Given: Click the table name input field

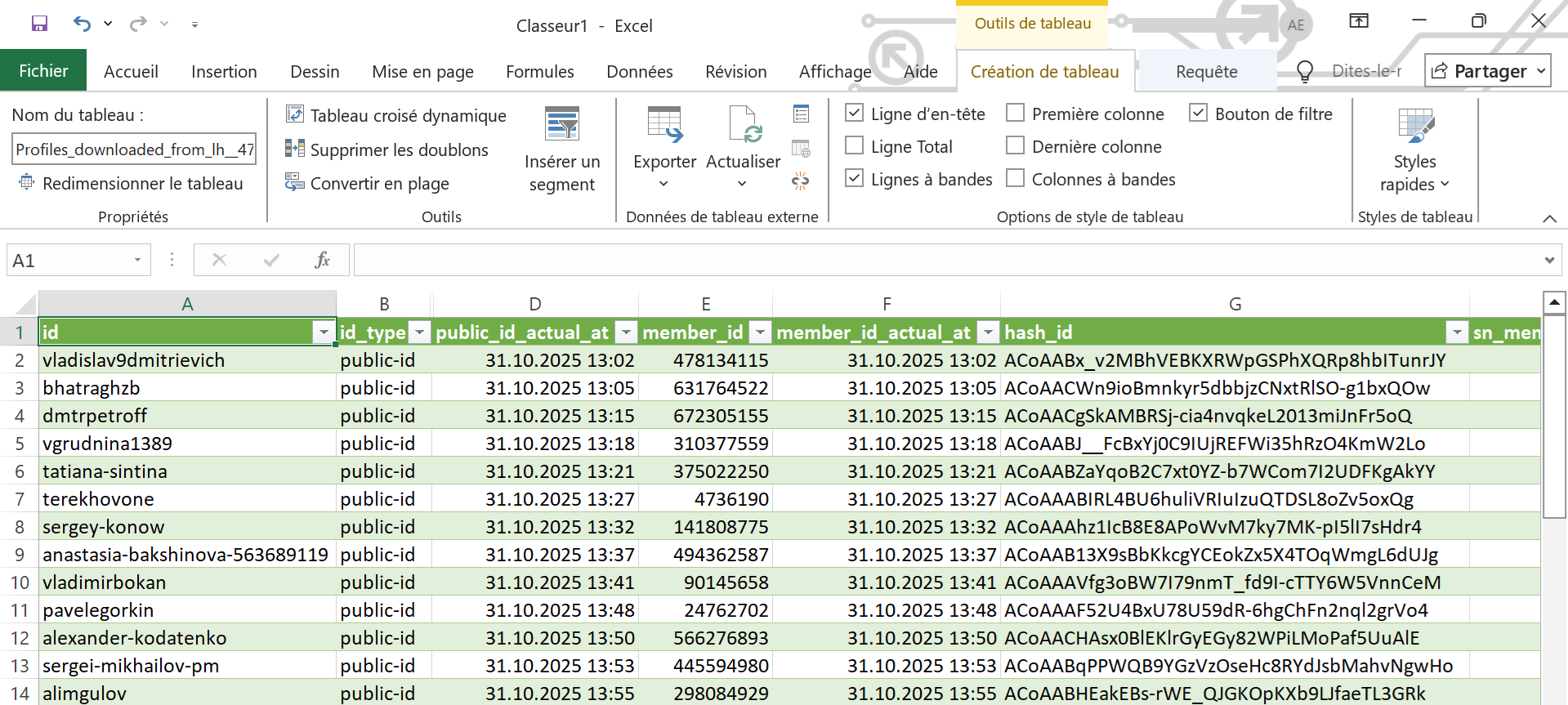Looking at the screenshot, I should tap(135, 149).
